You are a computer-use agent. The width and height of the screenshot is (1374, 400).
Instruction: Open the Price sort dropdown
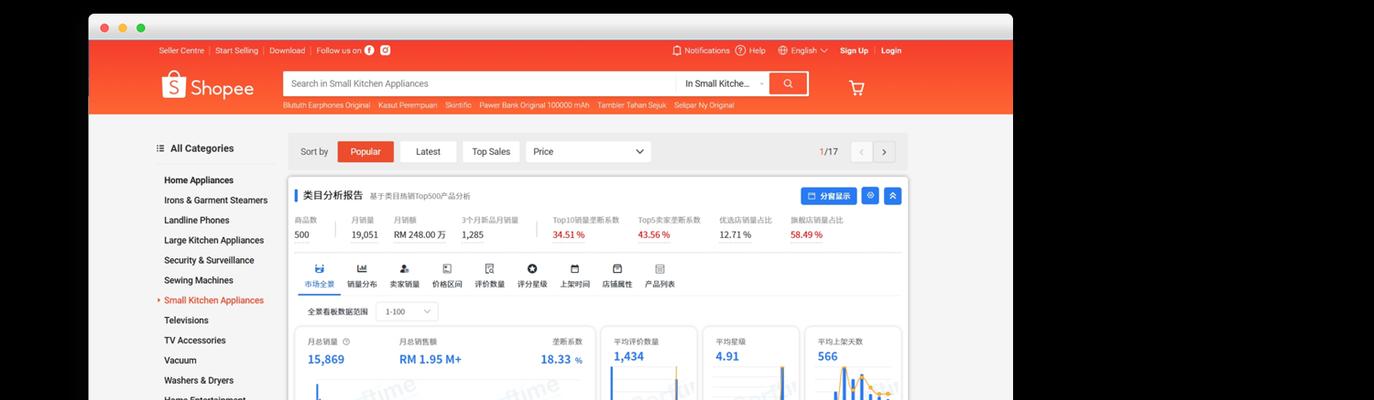(588, 152)
